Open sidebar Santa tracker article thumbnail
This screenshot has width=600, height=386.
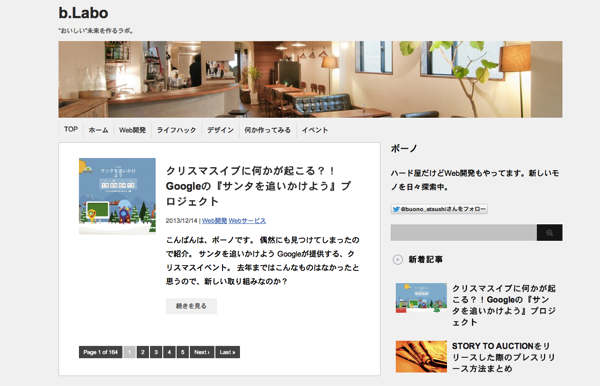[x=421, y=298]
